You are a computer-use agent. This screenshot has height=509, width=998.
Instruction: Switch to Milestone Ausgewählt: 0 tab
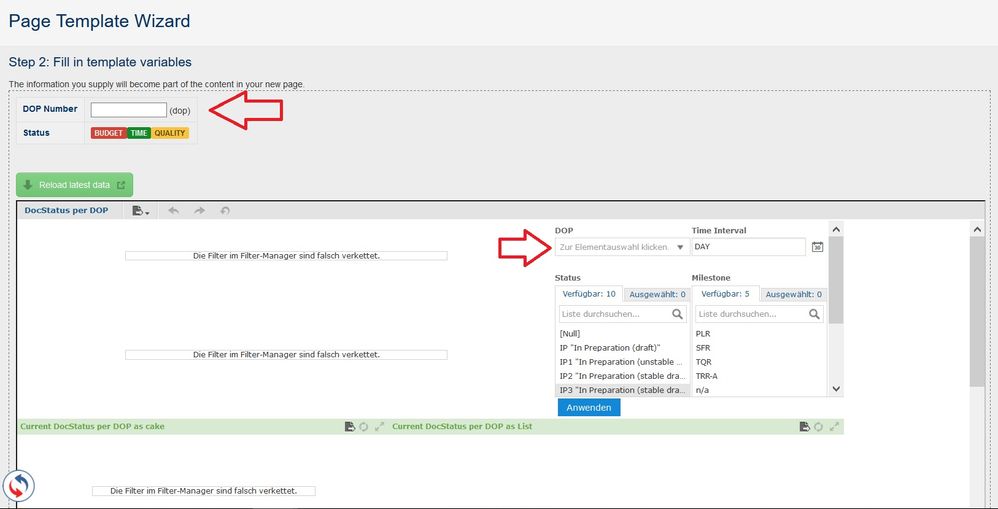(793, 295)
